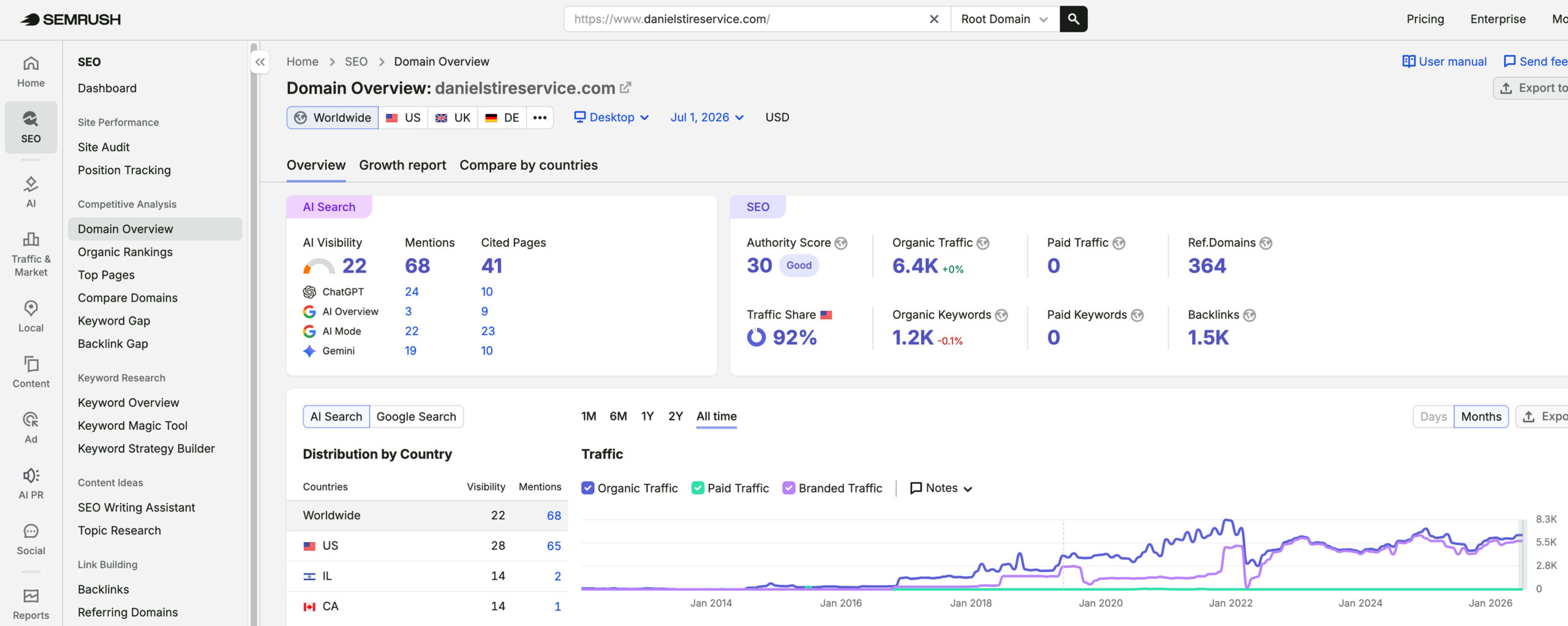Click US mentions value 65
The image size is (1568, 626).
(554, 546)
